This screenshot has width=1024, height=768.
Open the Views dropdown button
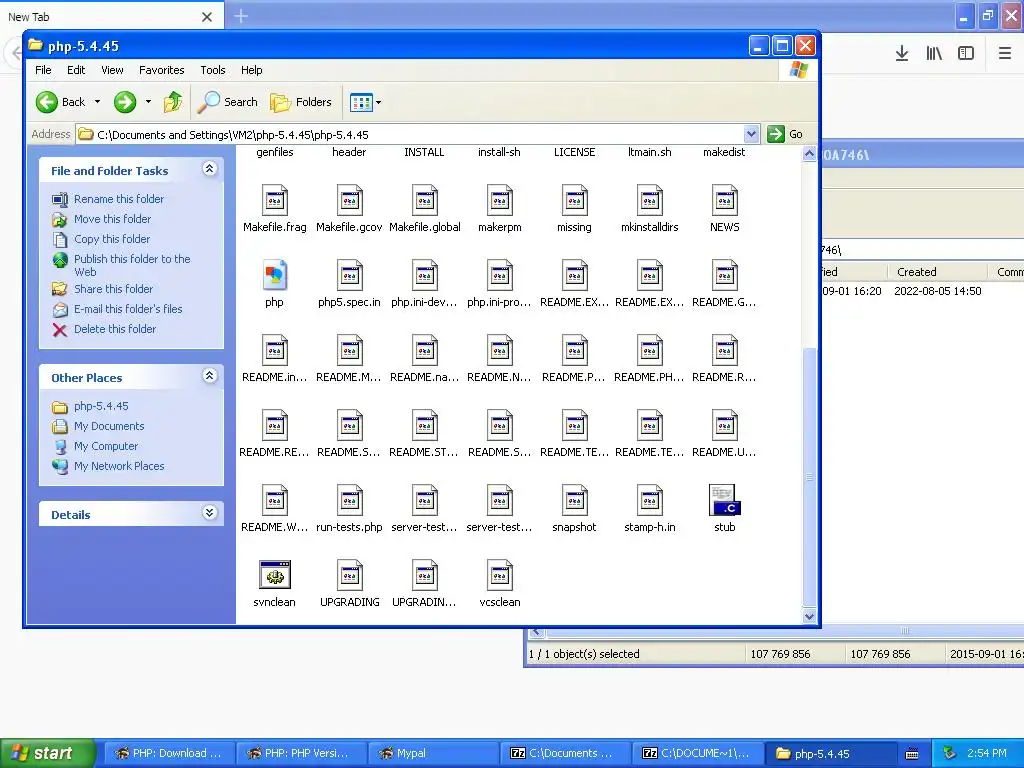365,102
